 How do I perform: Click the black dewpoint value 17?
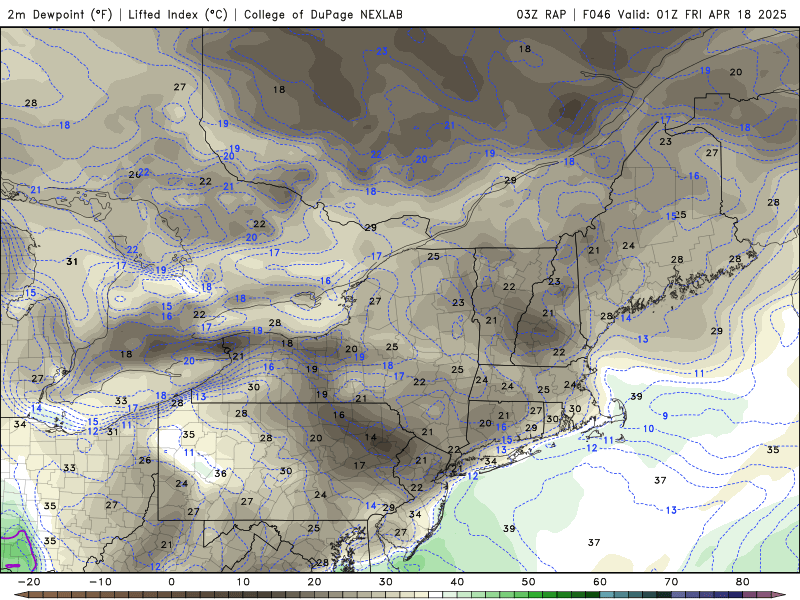[x=360, y=465]
